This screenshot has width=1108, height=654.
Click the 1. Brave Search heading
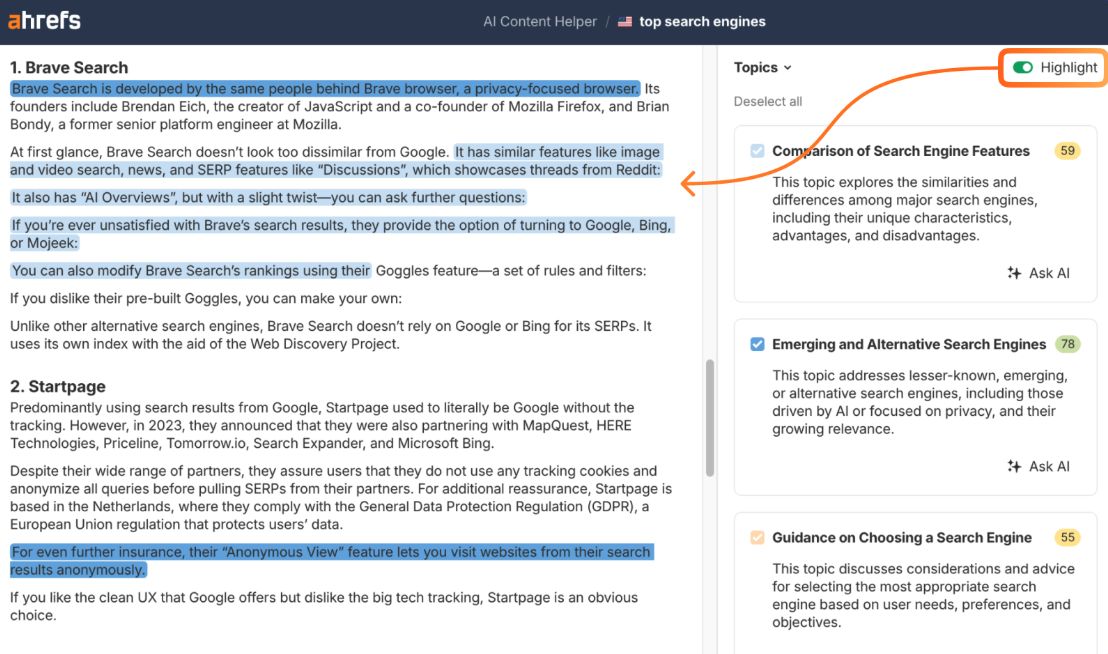[x=67, y=67]
